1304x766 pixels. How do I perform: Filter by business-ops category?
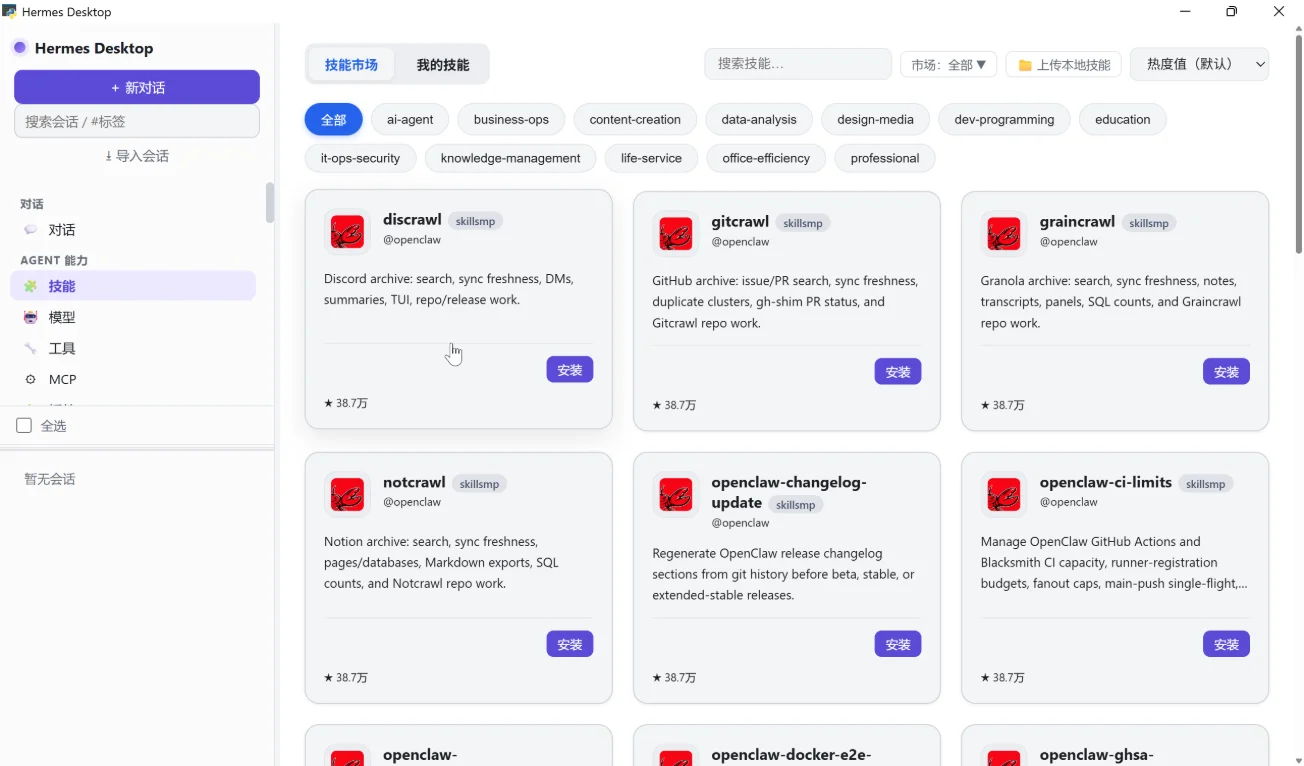click(511, 119)
